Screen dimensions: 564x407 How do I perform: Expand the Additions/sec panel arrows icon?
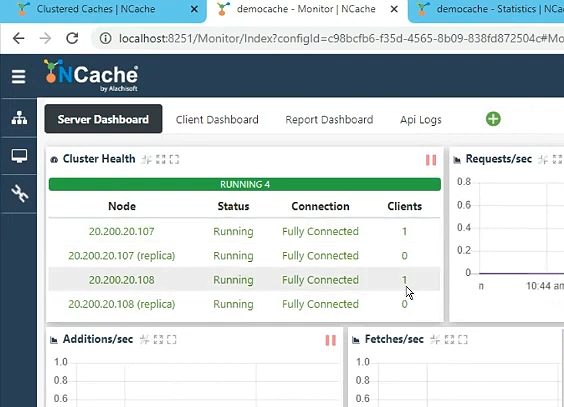[158, 339]
